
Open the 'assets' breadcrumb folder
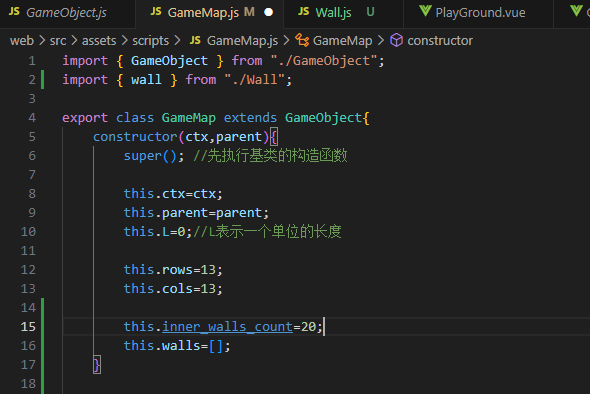click(99, 41)
